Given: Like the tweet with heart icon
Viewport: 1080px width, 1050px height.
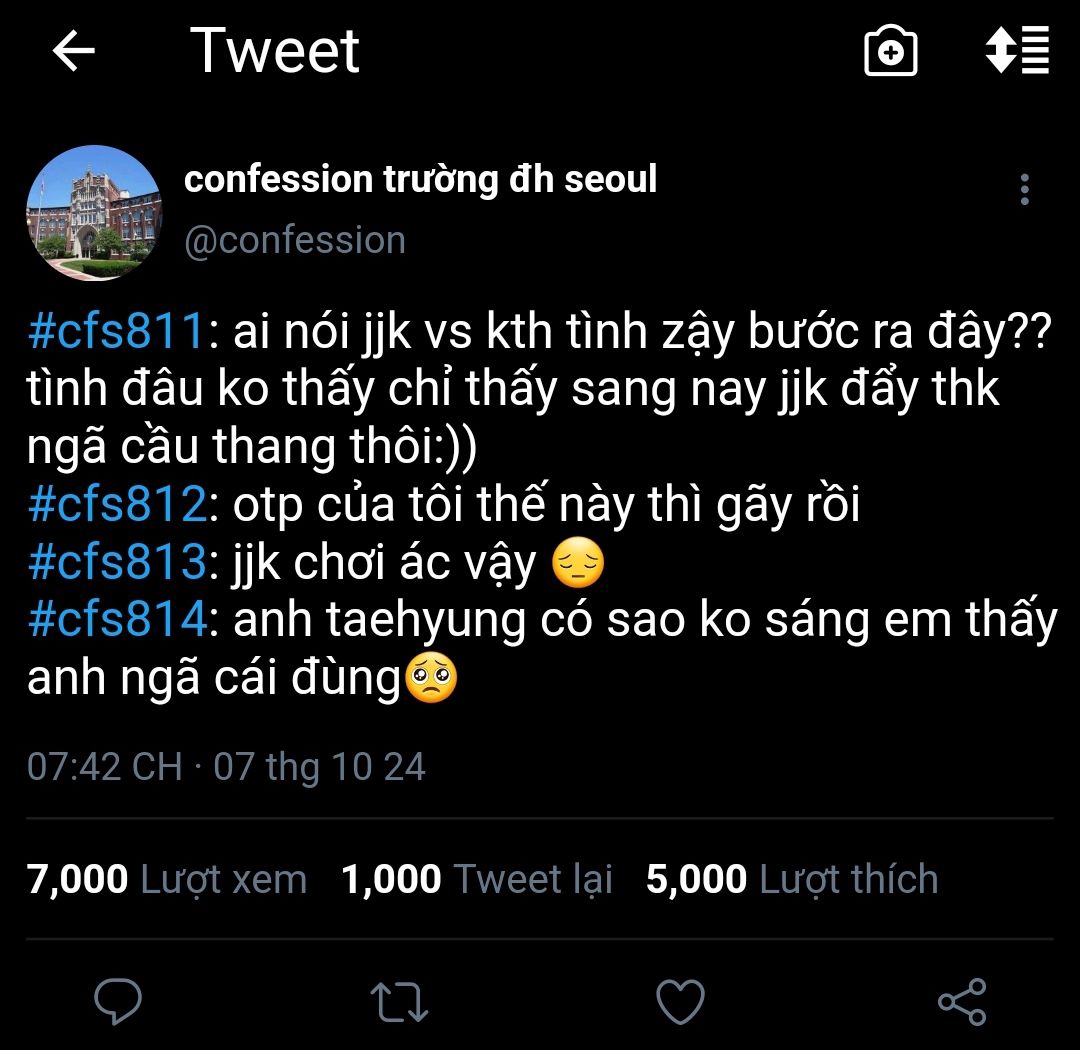Looking at the screenshot, I should pos(680,1001).
